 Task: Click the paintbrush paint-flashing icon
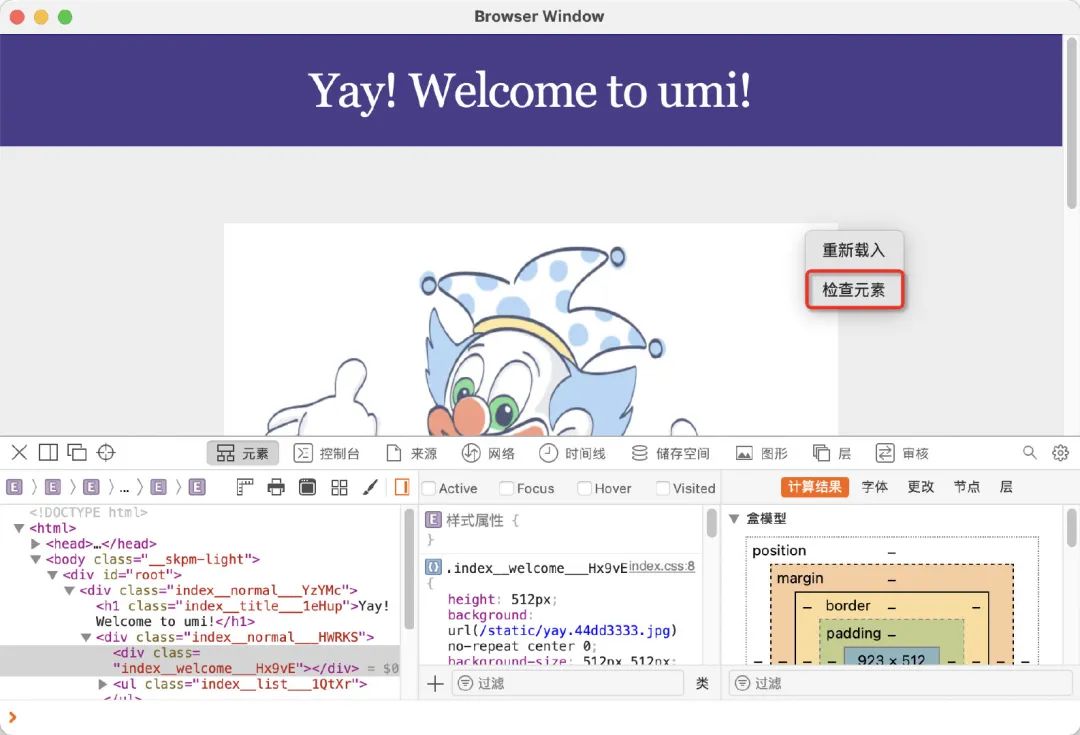[371, 488]
